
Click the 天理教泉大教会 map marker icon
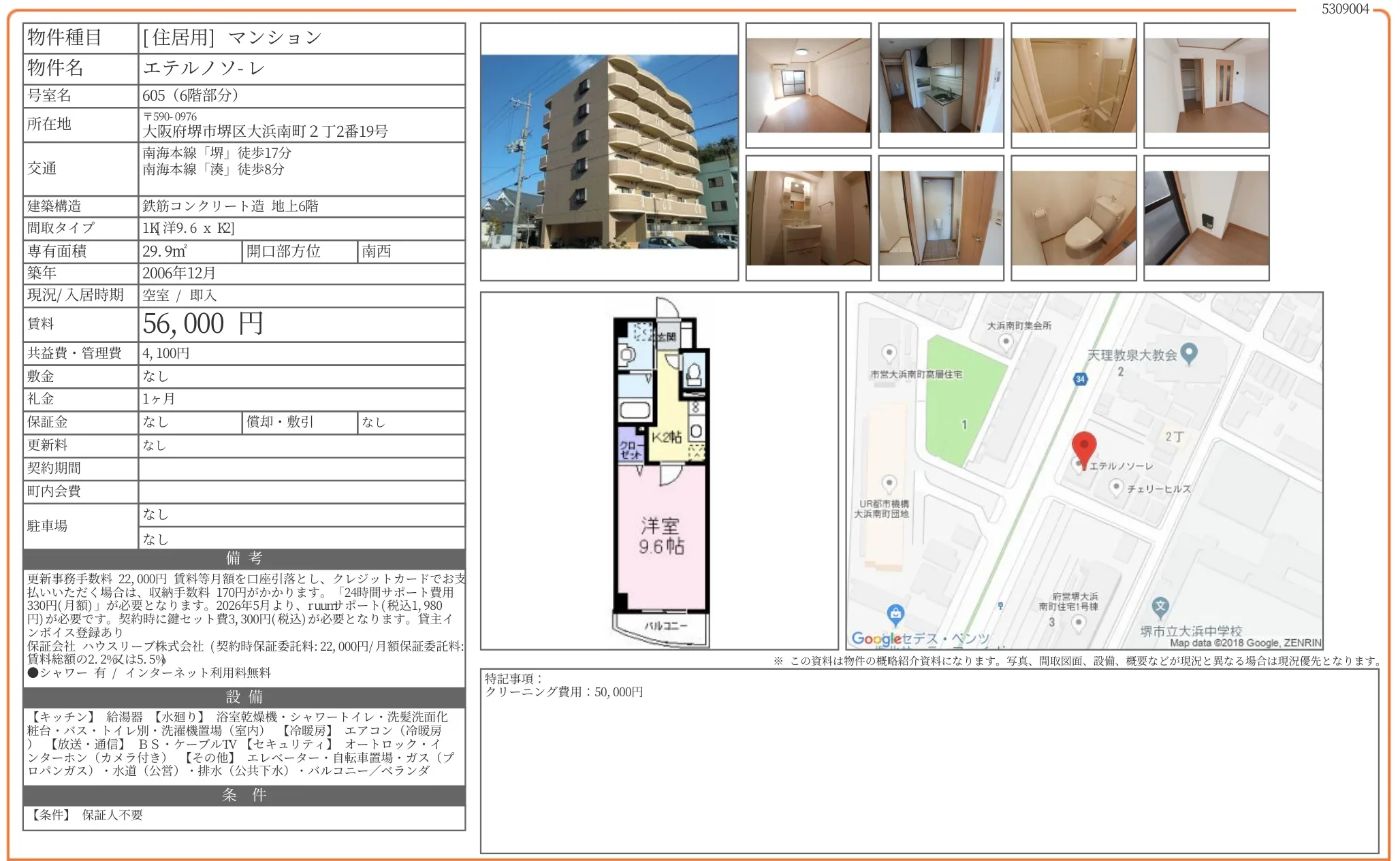1189,353
